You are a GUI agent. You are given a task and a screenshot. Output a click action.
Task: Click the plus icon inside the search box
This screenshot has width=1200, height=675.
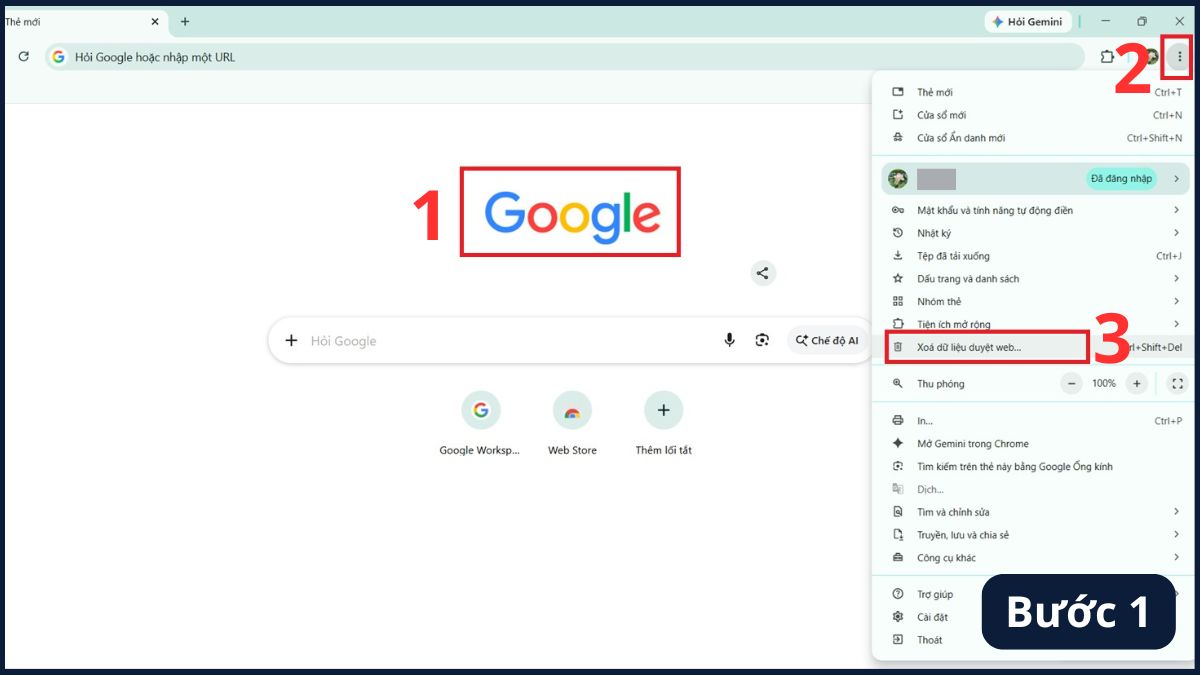pyautogui.click(x=291, y=341)
